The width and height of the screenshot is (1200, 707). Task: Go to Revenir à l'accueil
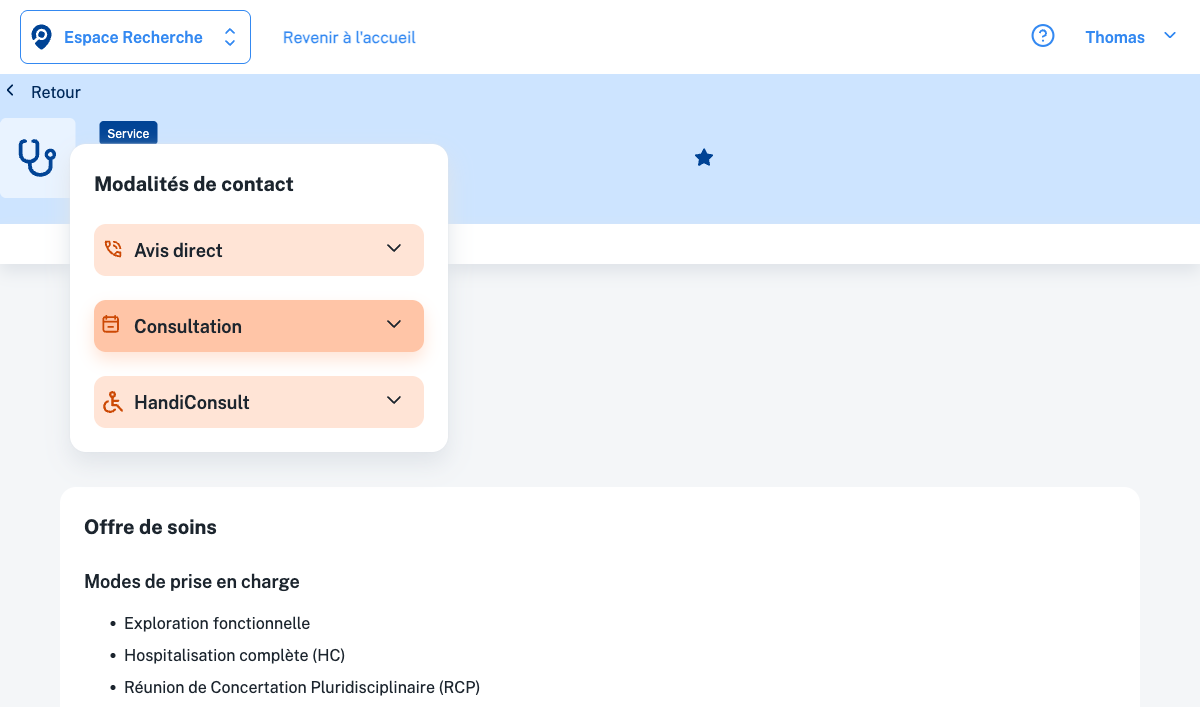pos(349,38)
